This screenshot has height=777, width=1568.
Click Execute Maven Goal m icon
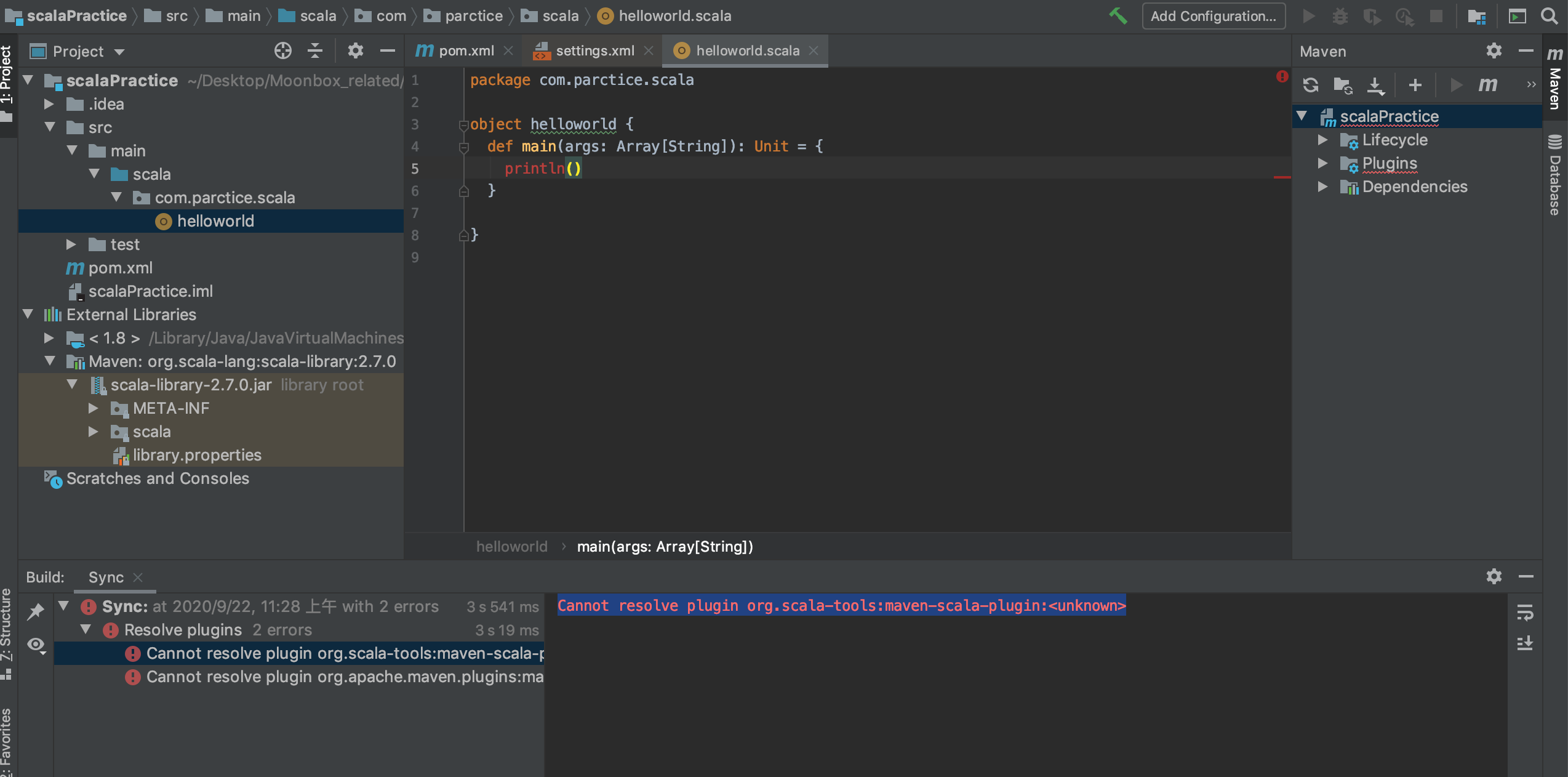pyautogui.click(x=1488, y=85)
